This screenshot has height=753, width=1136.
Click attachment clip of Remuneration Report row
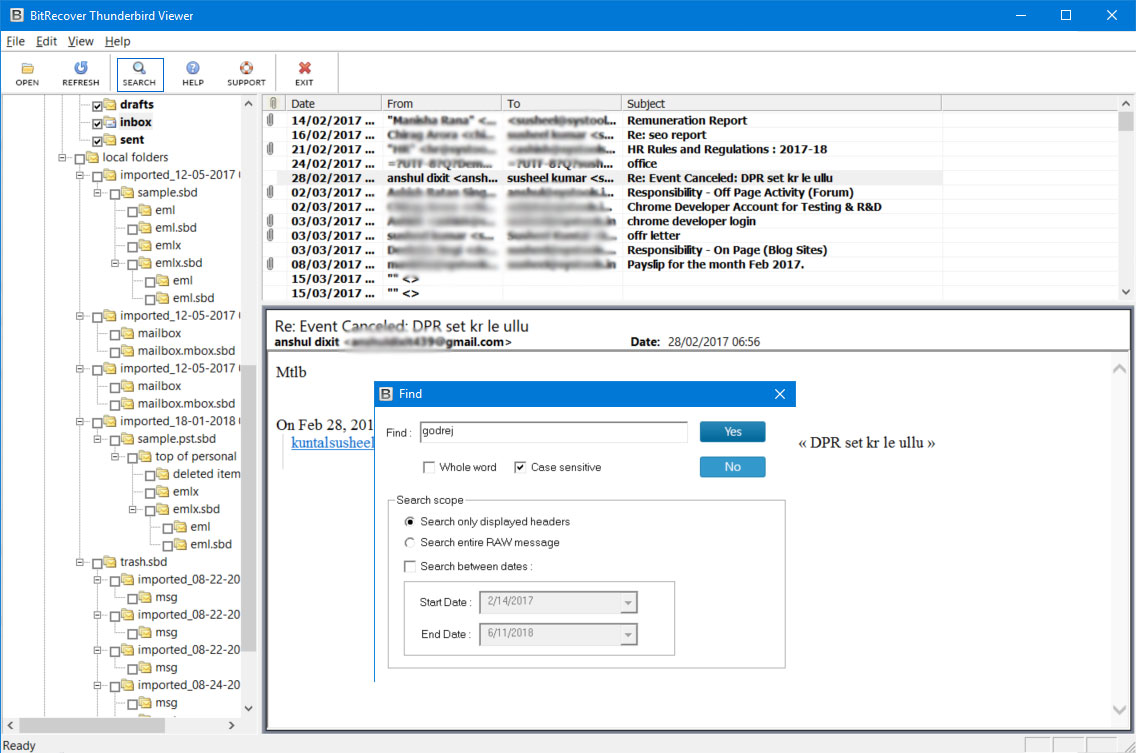point(270,120)
